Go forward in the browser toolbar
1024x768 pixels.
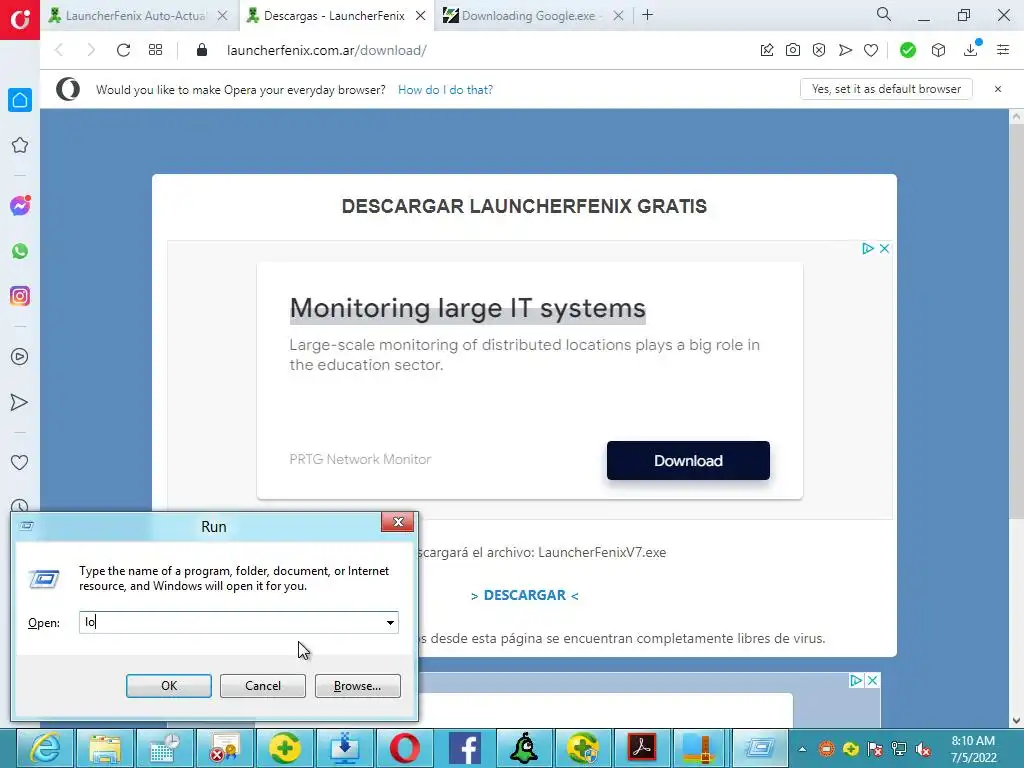pos(91,50)
